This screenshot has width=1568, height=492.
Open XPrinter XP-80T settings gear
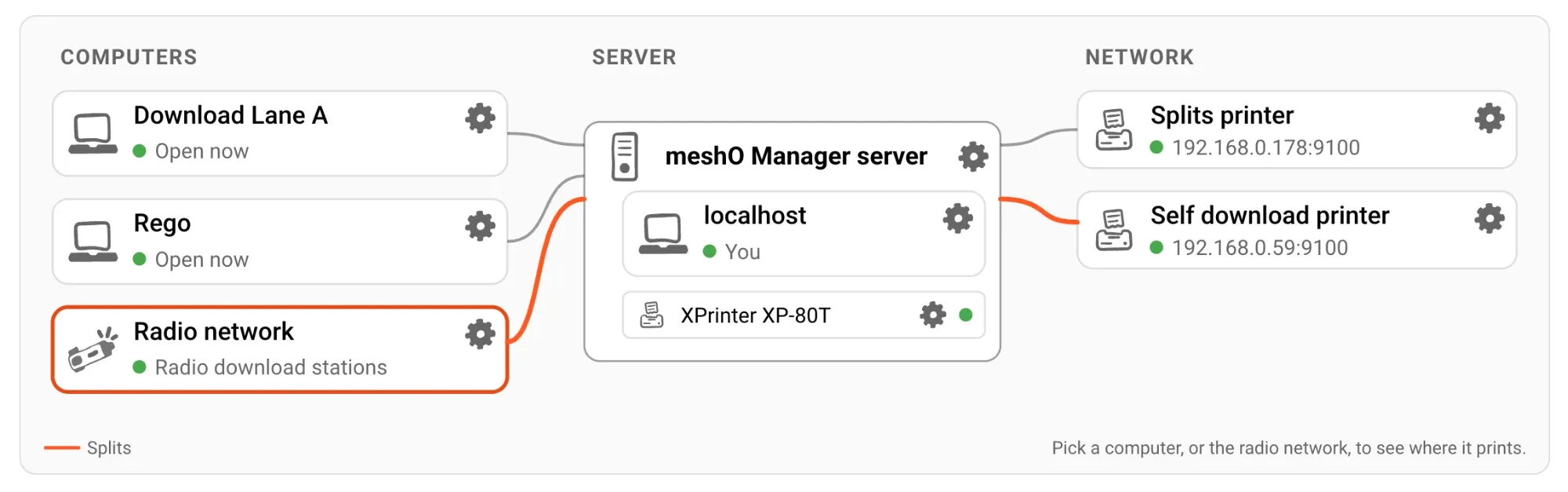coord(932,315)
